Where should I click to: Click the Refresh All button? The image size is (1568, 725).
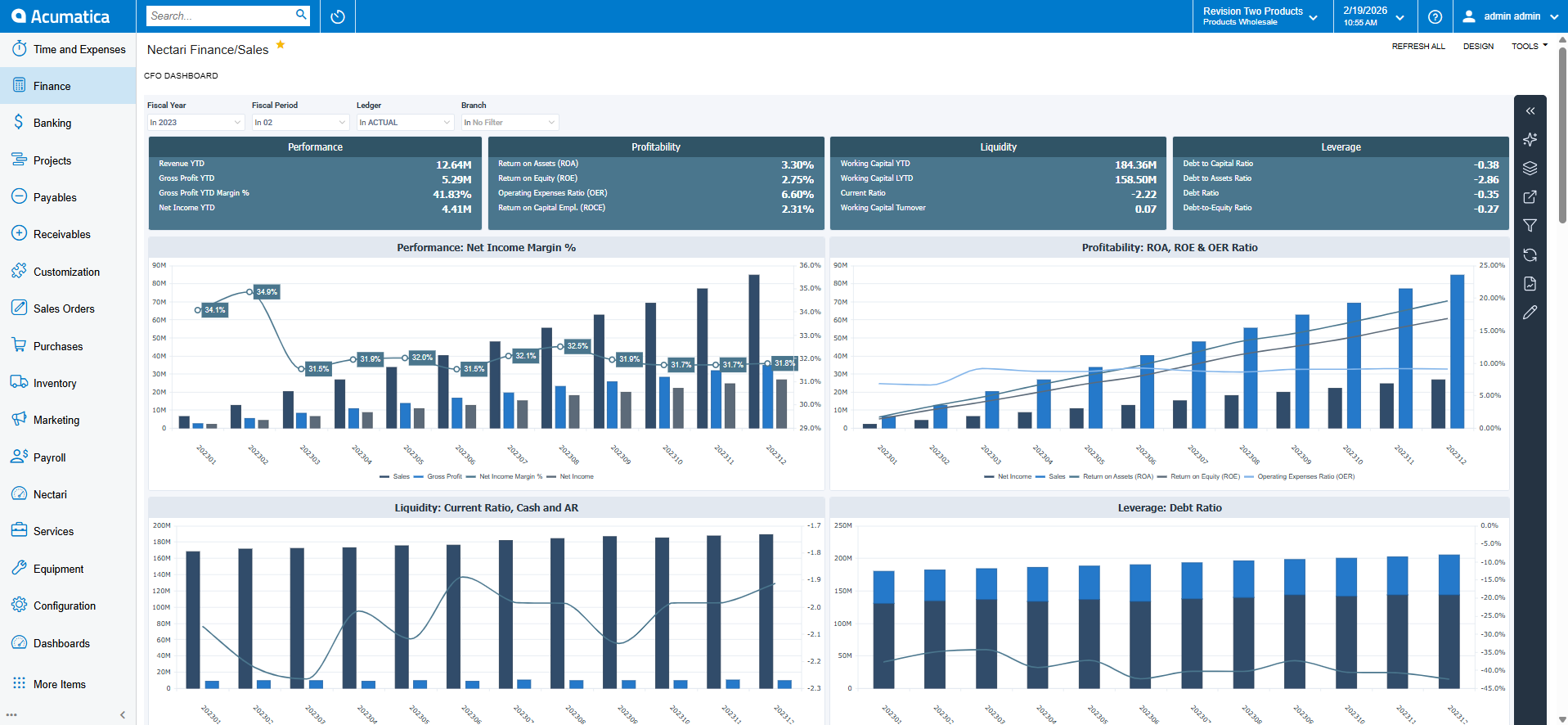tap(1417, 47)
